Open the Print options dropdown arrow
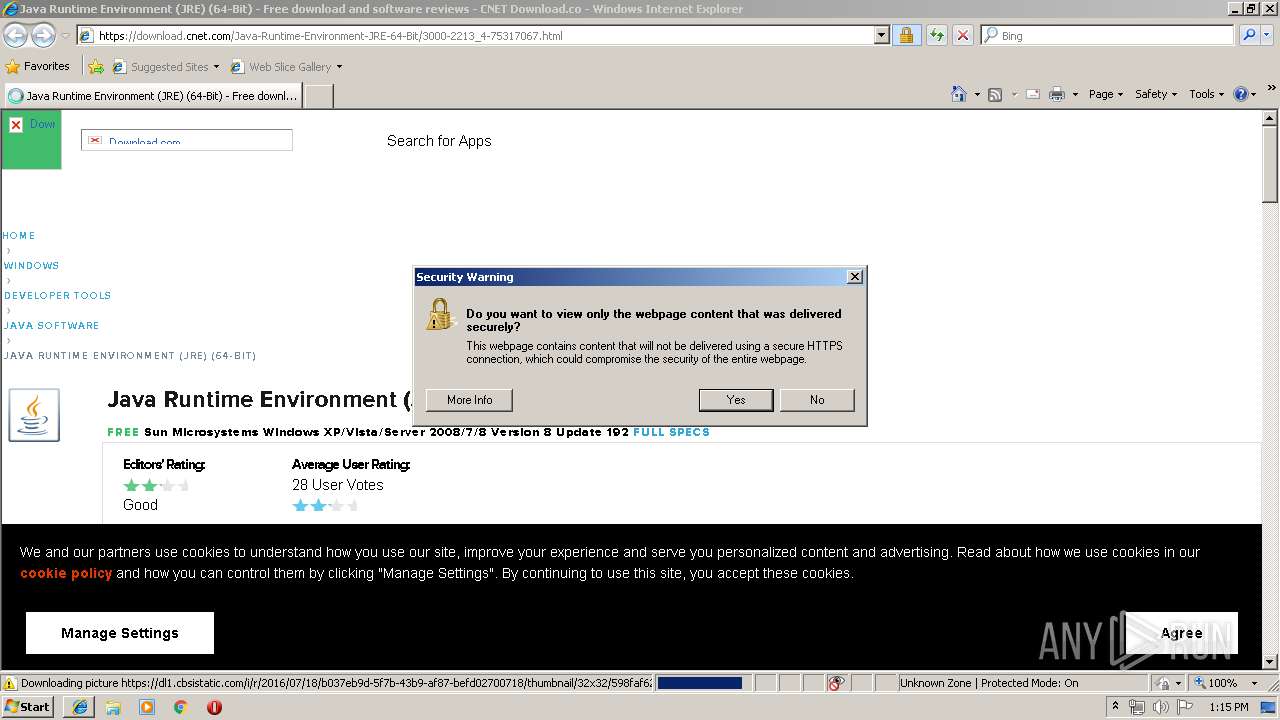 tap(1075, 94)
